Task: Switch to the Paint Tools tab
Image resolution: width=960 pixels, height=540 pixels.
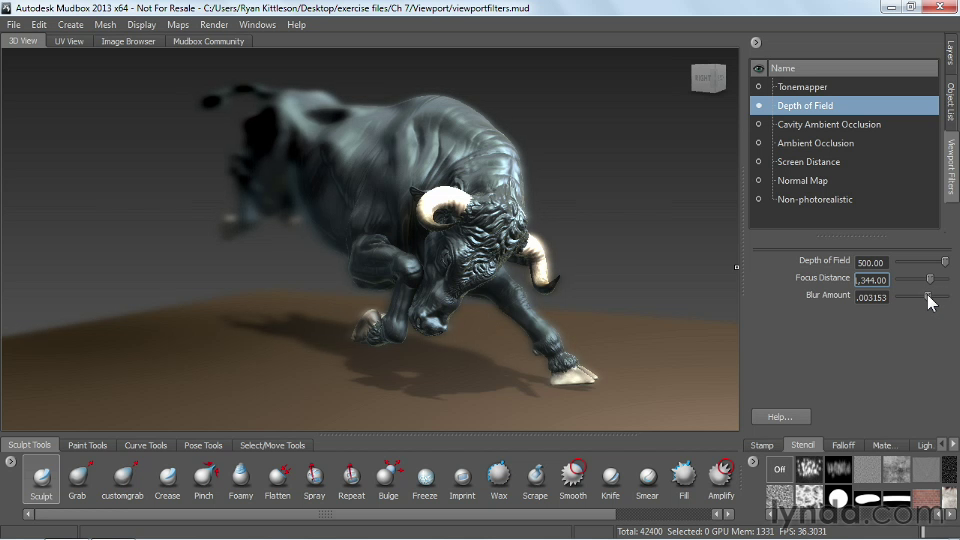Action: (87, 445)
